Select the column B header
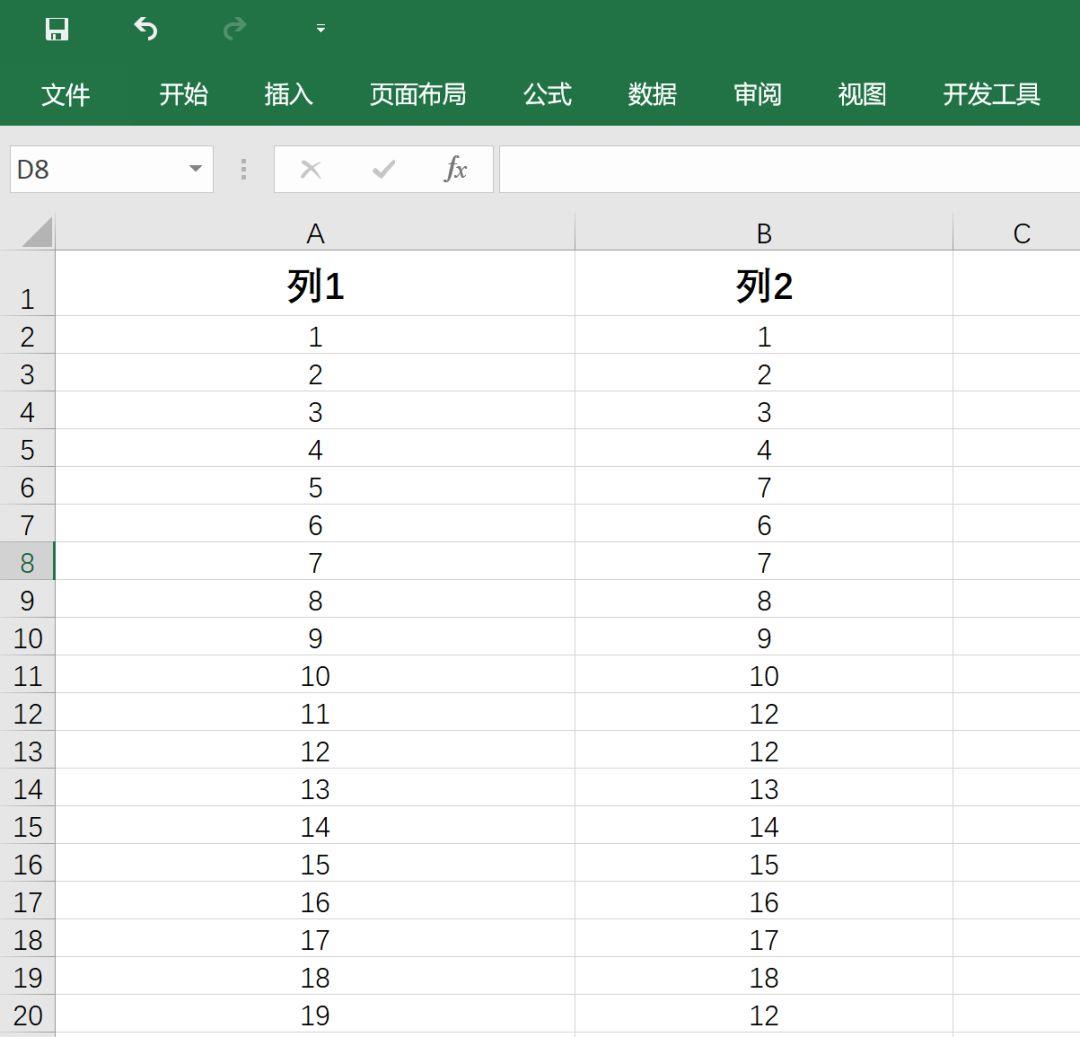This screenshot has width=1080, height=1037. (764, 233)
